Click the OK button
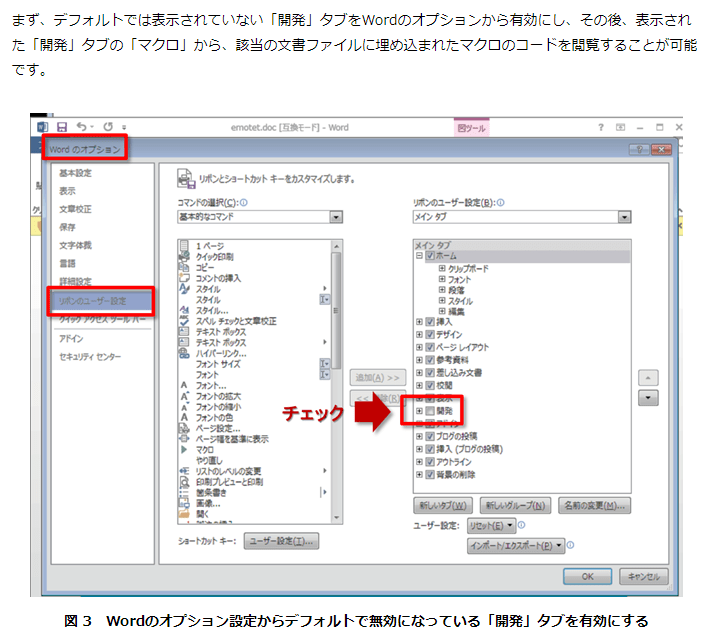 click(x=588, y=576)
